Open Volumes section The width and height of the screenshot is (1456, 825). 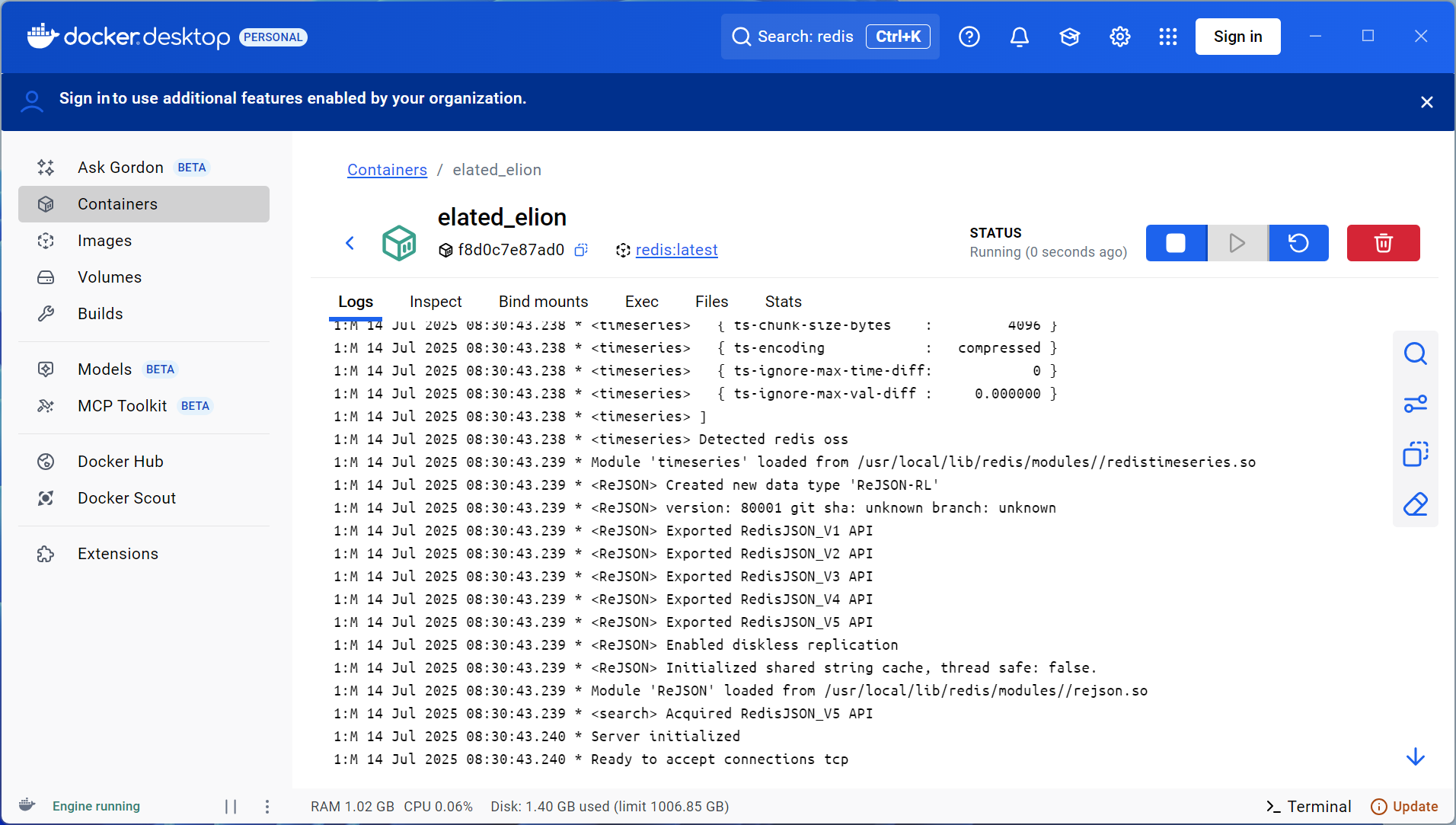pyautogui.click(x=144, y=277)
